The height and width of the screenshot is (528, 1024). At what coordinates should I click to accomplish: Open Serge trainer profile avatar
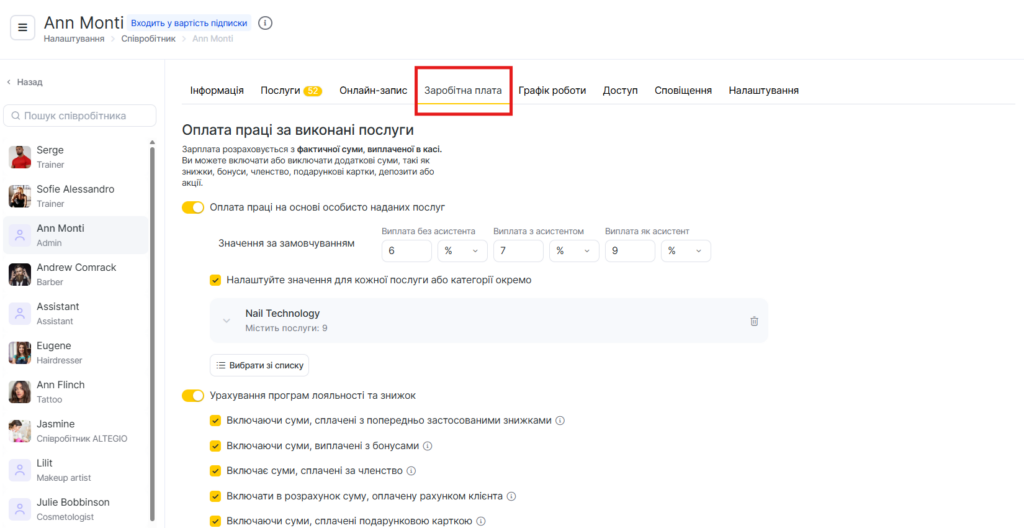[20, 157]
